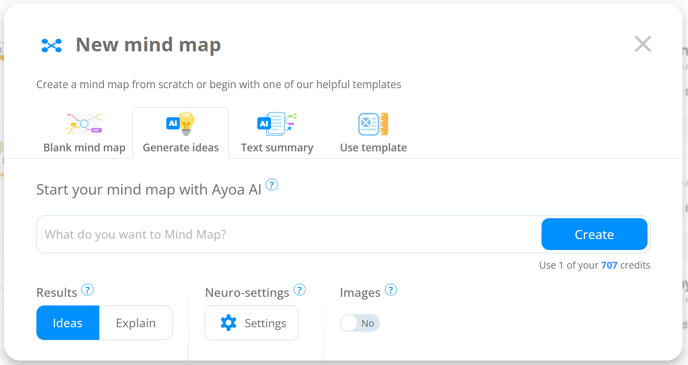The height and width of the screenshot is (365, 688).
Task: Open help for Start with Ayoa AI
Action: pos(272,185)
